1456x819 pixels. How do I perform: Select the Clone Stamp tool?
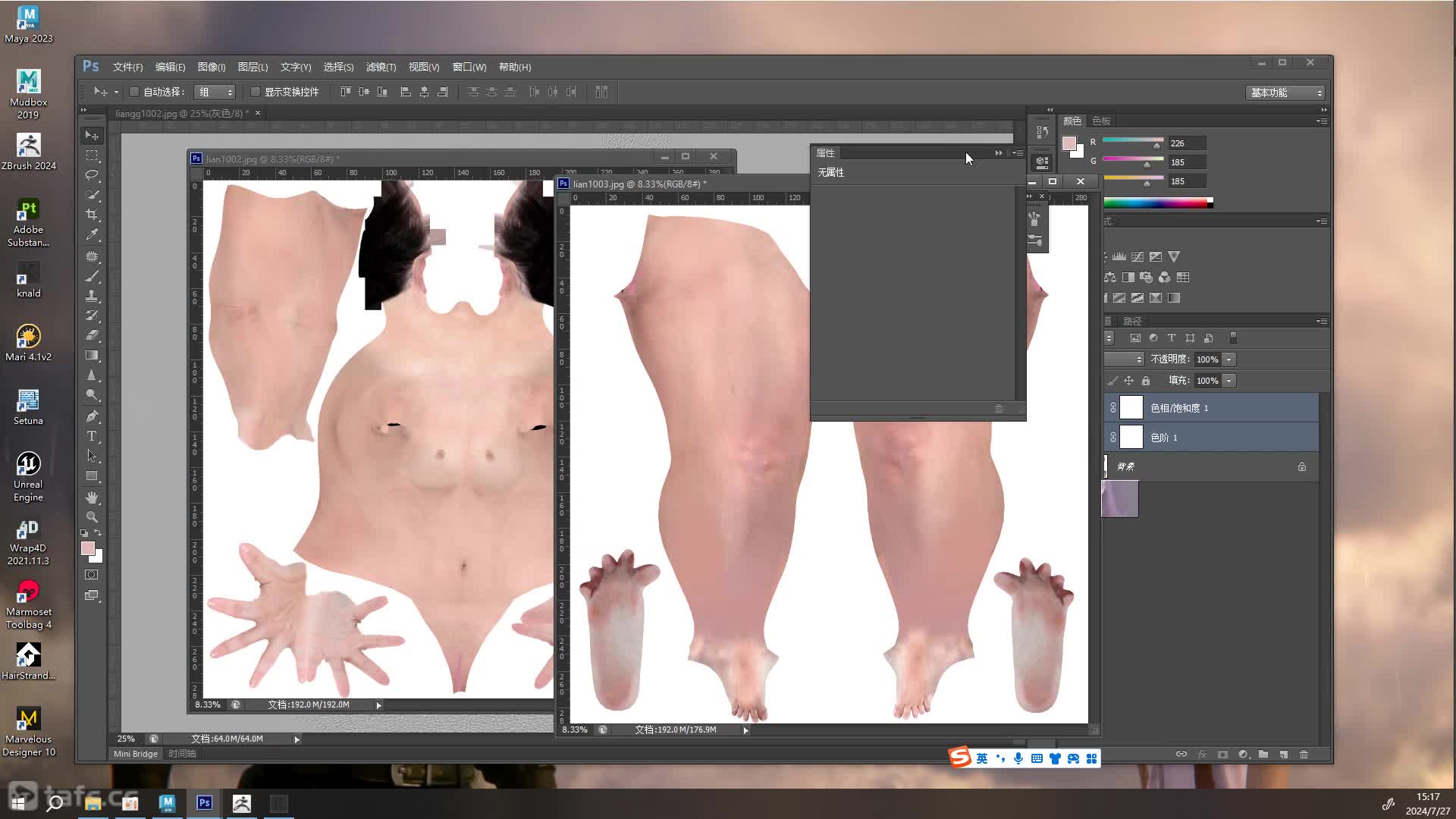92,296
